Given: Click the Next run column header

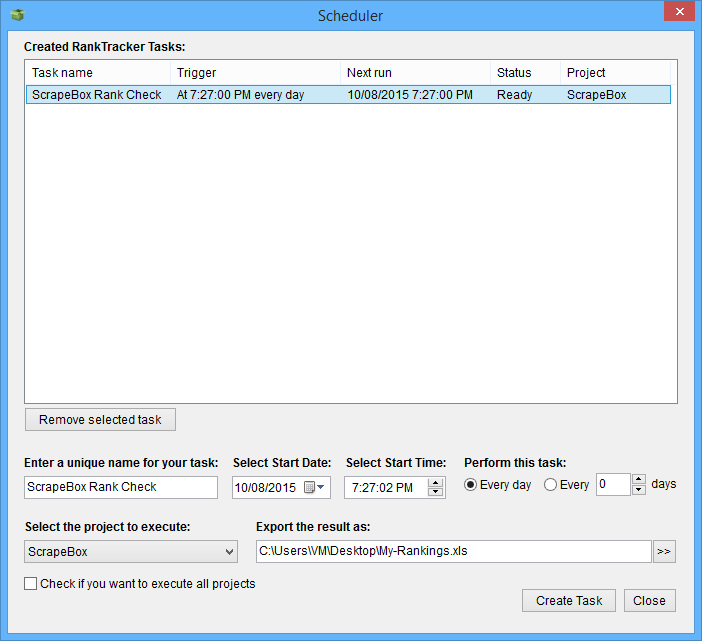Looking at the screenshot, I should tap(414, 73).
